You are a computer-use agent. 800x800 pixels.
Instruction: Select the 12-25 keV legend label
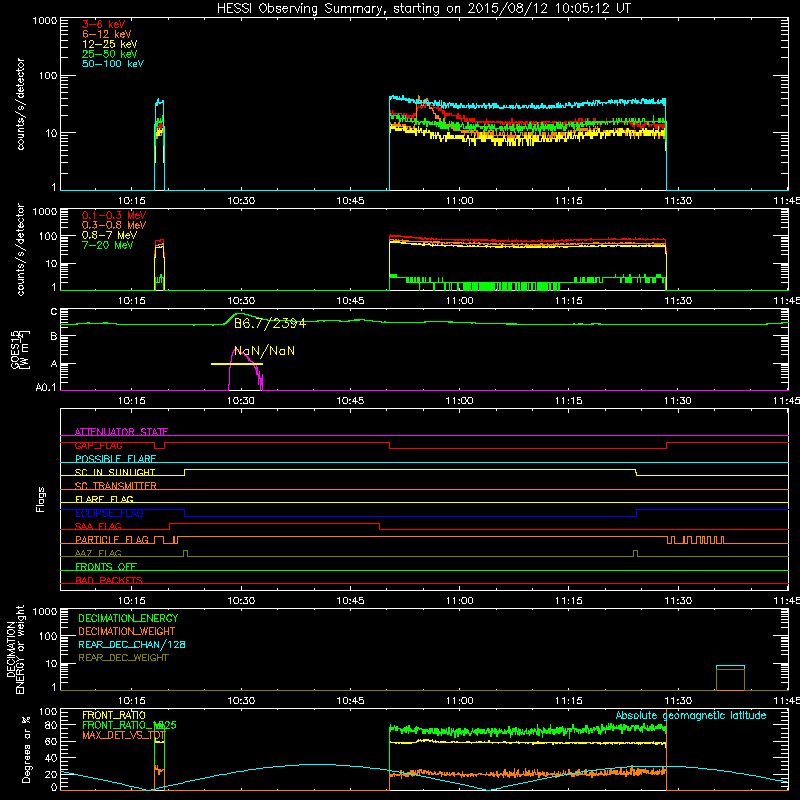pos(110,44)
